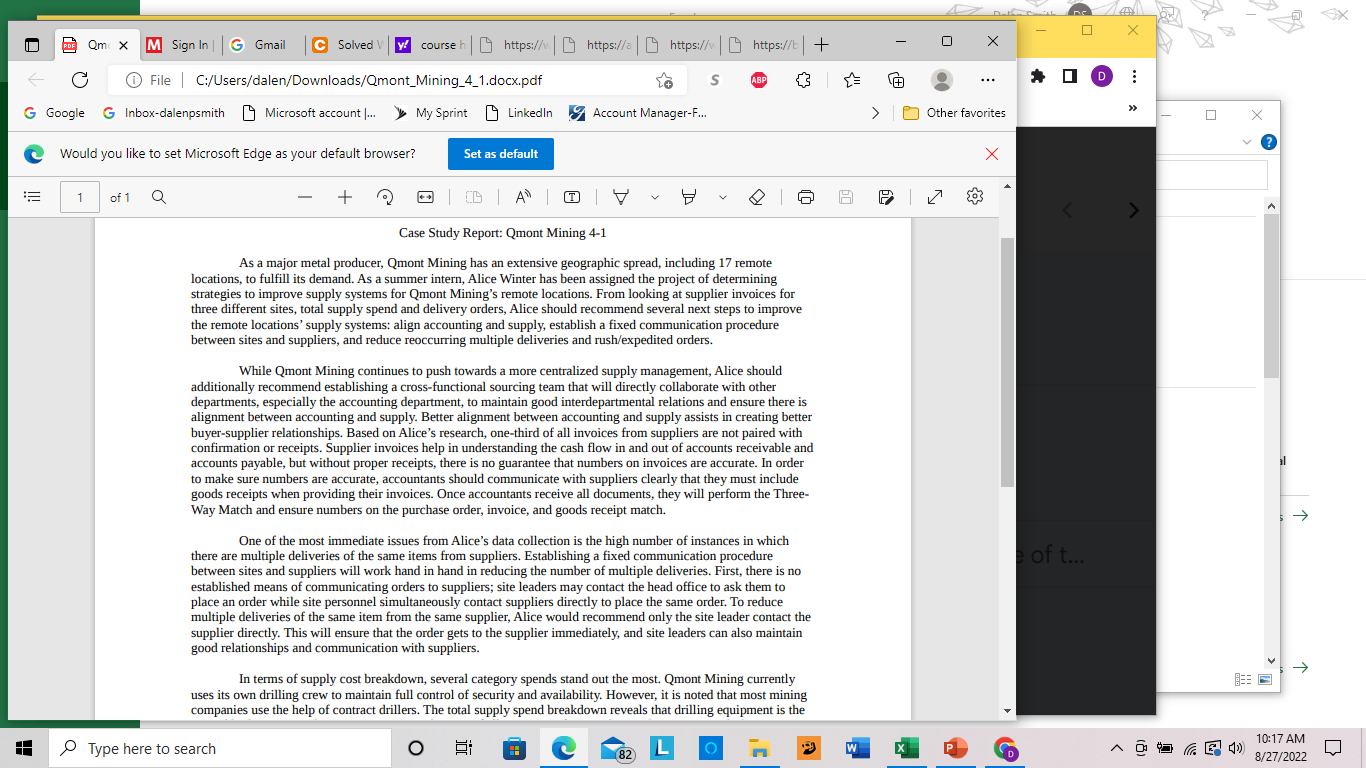Click the next arrow in Chrome window
The width and height of the screenshot is (1366, 768).
1133,210
